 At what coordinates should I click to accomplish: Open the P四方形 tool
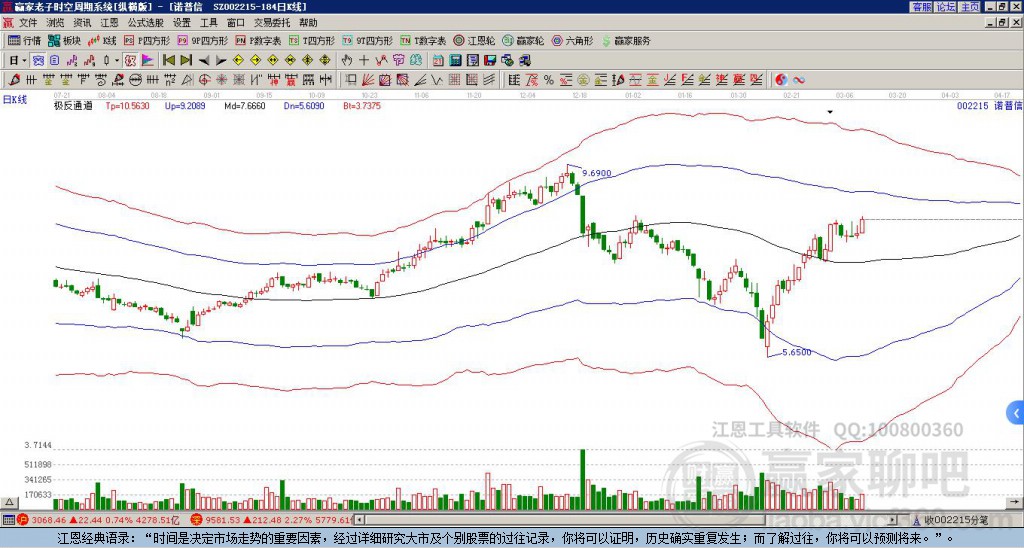147,40
